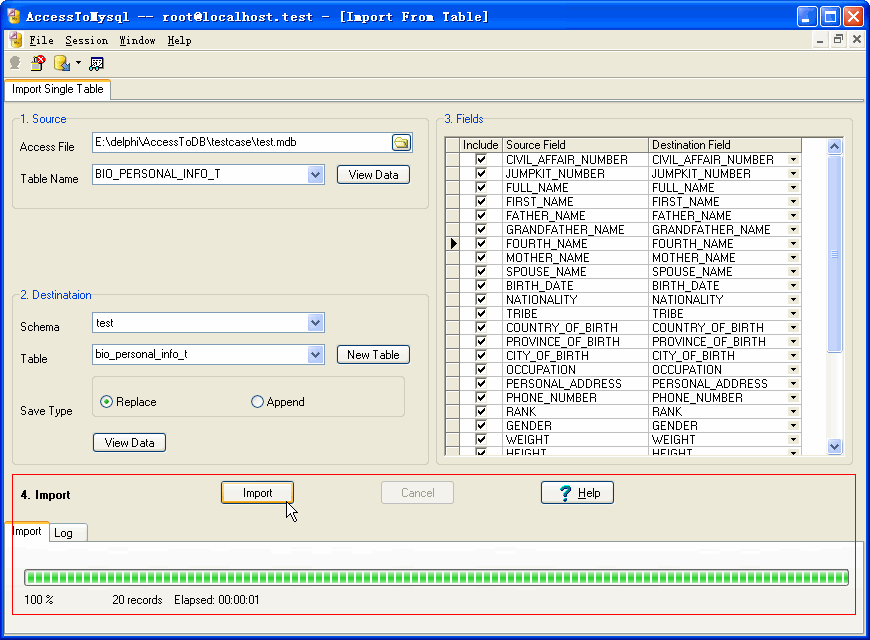Click the inner MDI restore icon
Screen dimensions: 870x640
[x=838, y=39]
